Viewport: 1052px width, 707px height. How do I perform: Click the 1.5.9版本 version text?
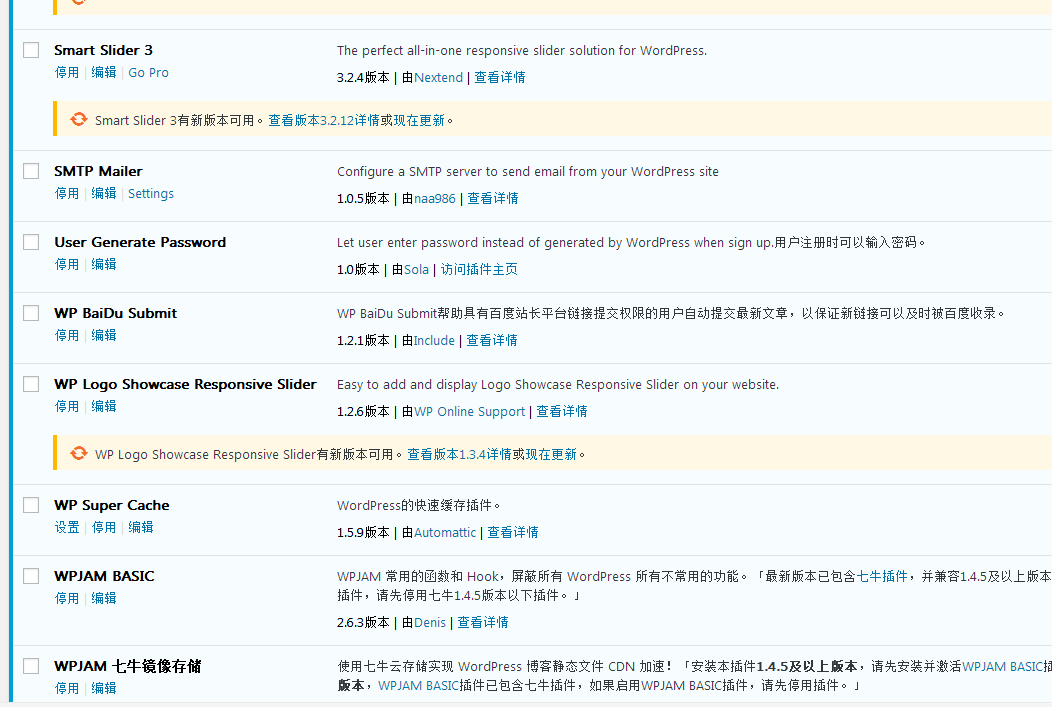[x=363, y=532]
